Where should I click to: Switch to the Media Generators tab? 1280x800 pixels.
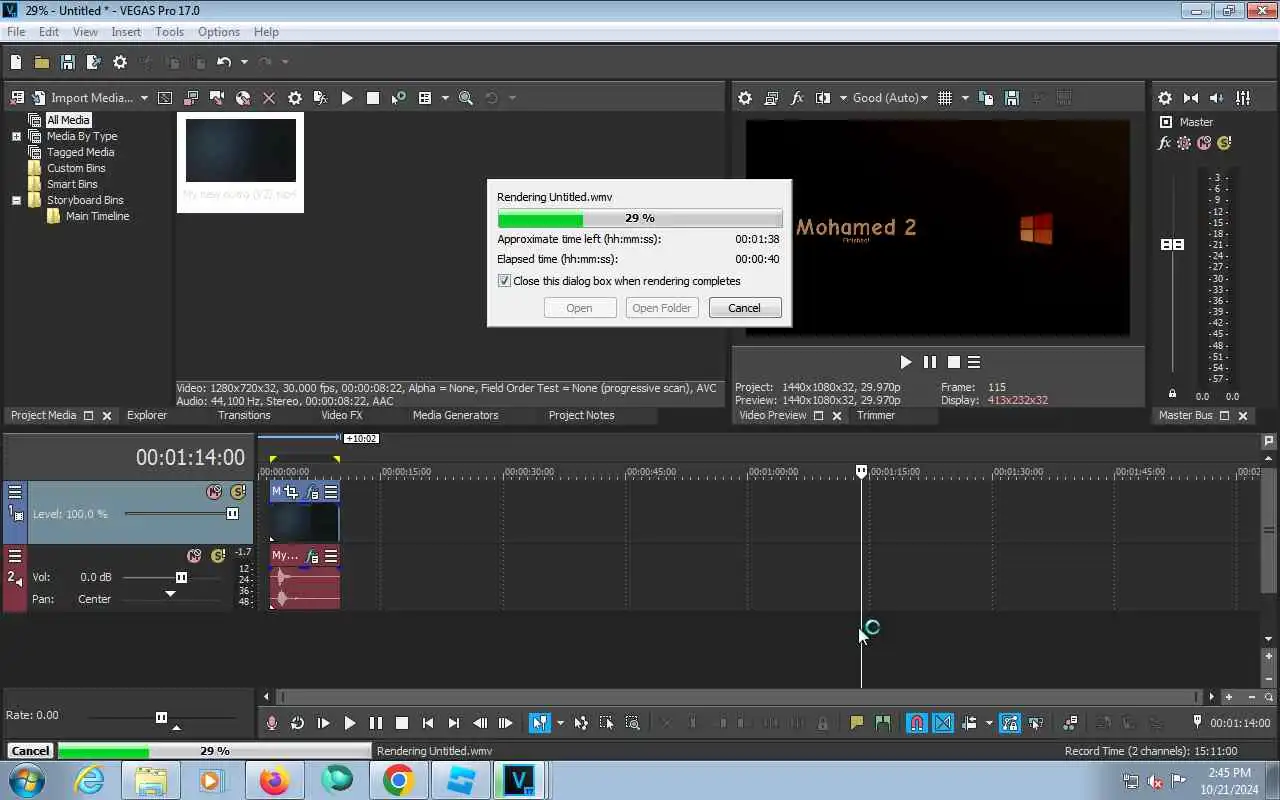tap(455, 415)
